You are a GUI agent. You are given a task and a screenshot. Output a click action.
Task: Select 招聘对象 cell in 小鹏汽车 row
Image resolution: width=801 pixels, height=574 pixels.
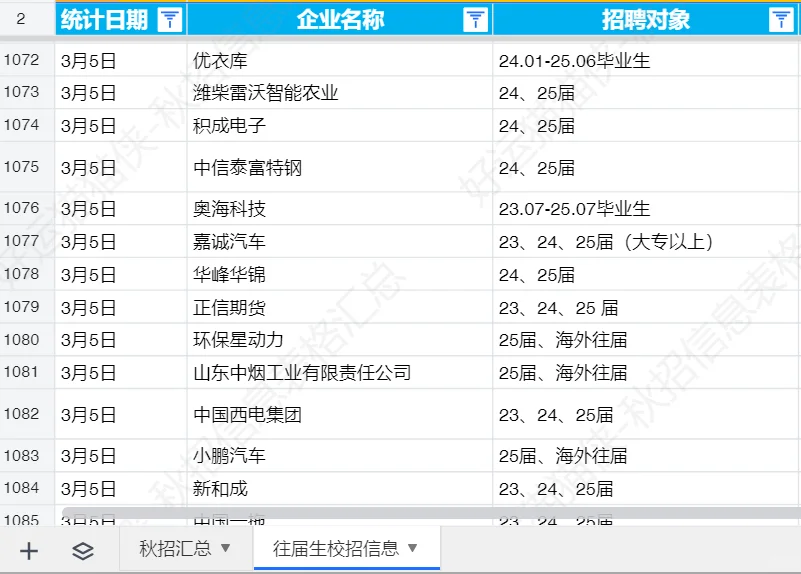tap(646, 455)
